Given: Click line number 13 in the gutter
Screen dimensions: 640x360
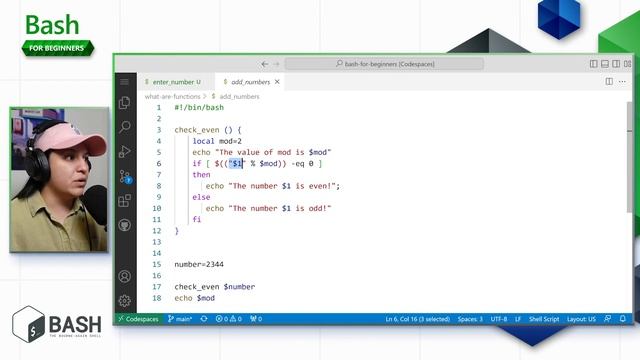Looking at the screenshot, I should (157, 242).
